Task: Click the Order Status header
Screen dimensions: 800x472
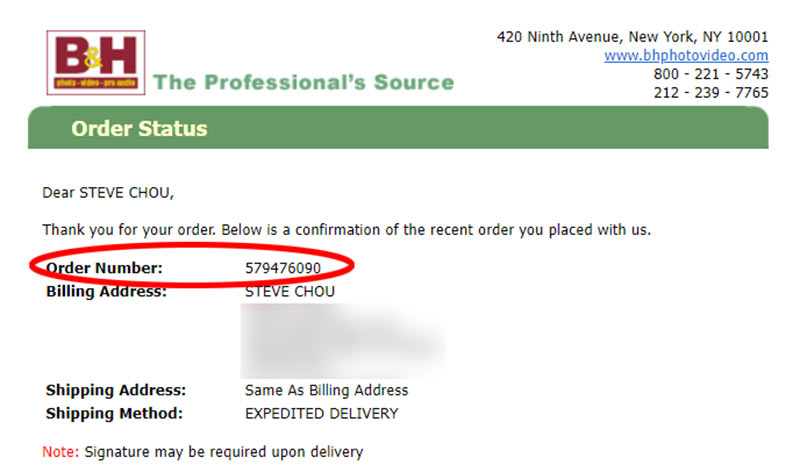Action: coord(139,129)
